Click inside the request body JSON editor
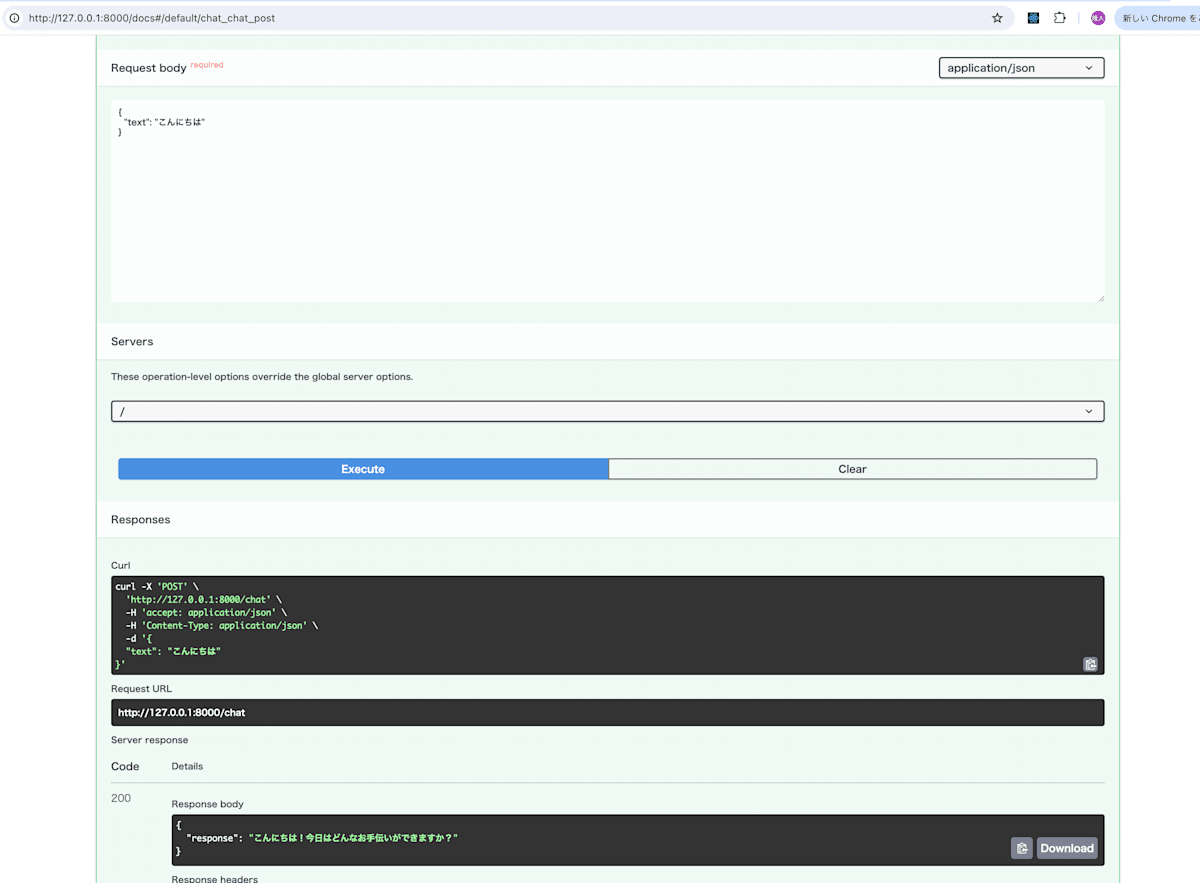 point(607,200)
